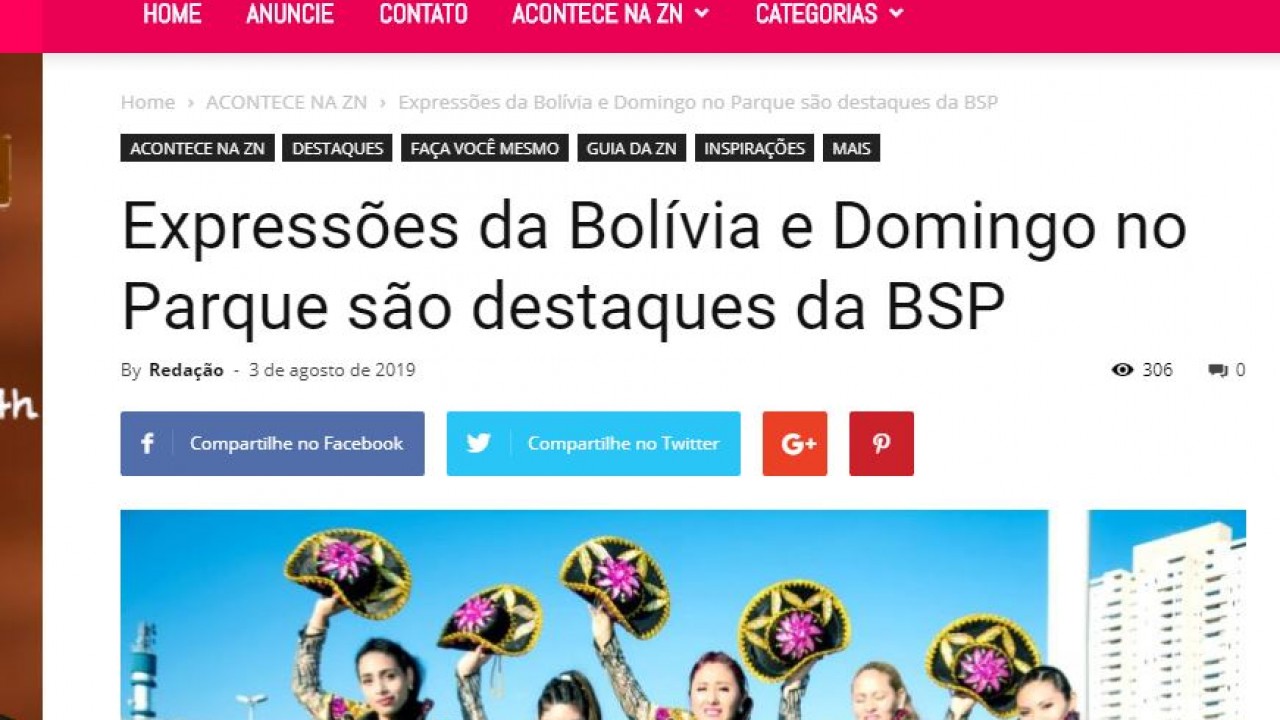Go to the ANUNCIE page
Screen dimensions: 1280x720
coord(290,14)
